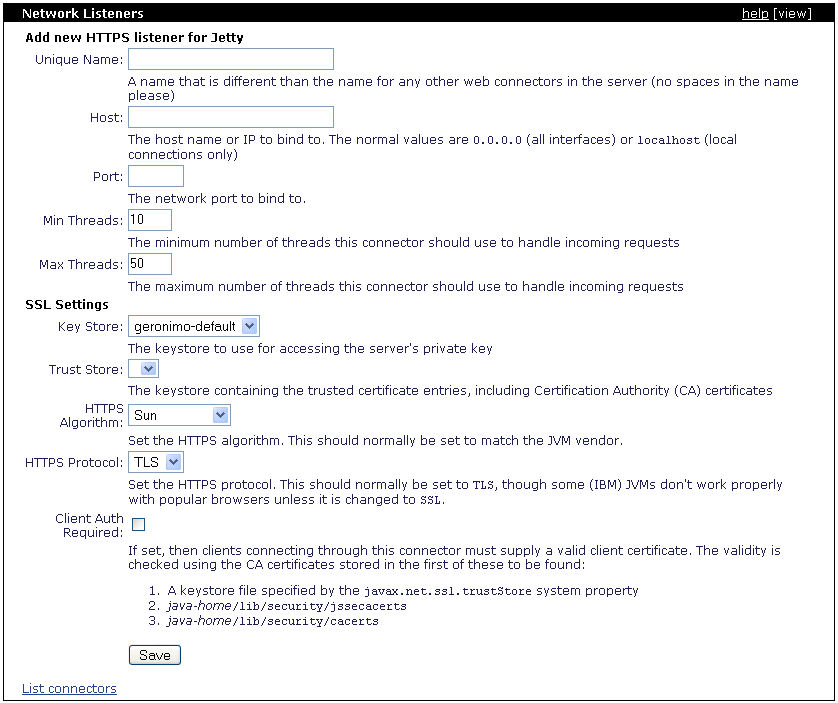Click the JVM vendor description text
The image size is (838, 703).
tap(375, 441)
